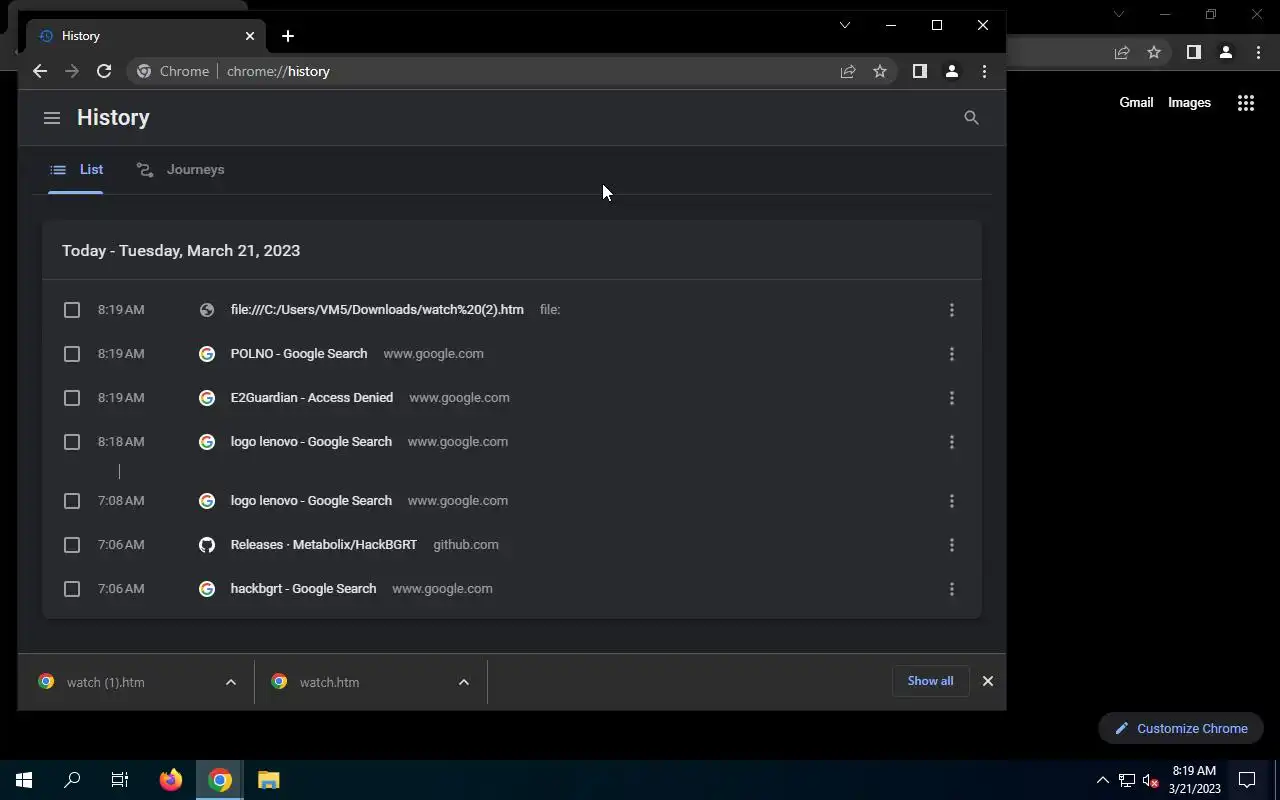Open the History hamburger main menu
Image resolution: width=1280 pixels, height=800 pixels.
(x=52, y=118)
